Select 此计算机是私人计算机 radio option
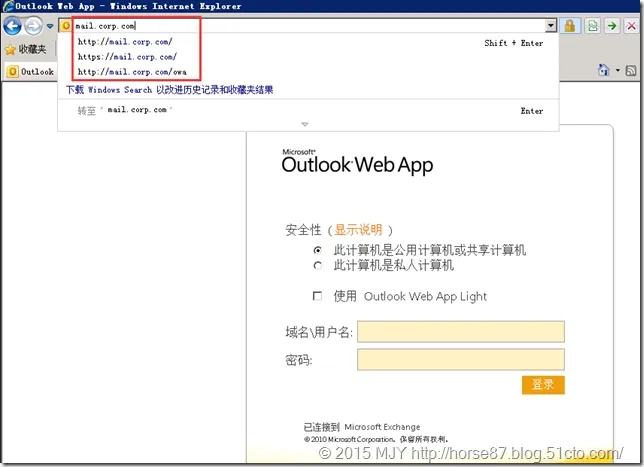The width and height of the screenshot is (644, 467). click(x=317, y=266)
